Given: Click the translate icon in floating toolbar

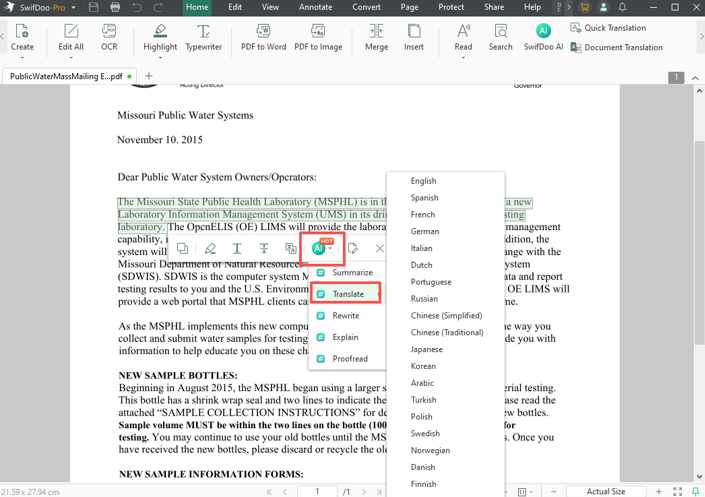Looking at the screenshot, I should [291, 248].
